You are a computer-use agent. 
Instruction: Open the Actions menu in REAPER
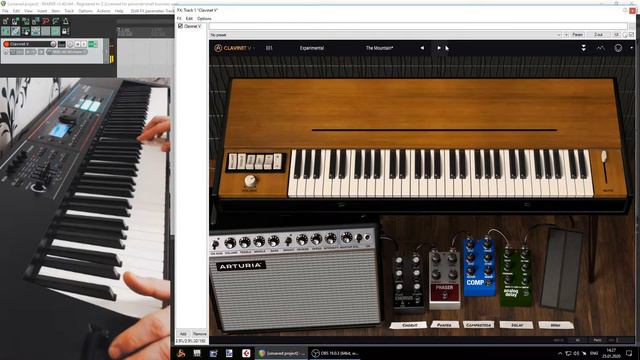coord(104,11)
